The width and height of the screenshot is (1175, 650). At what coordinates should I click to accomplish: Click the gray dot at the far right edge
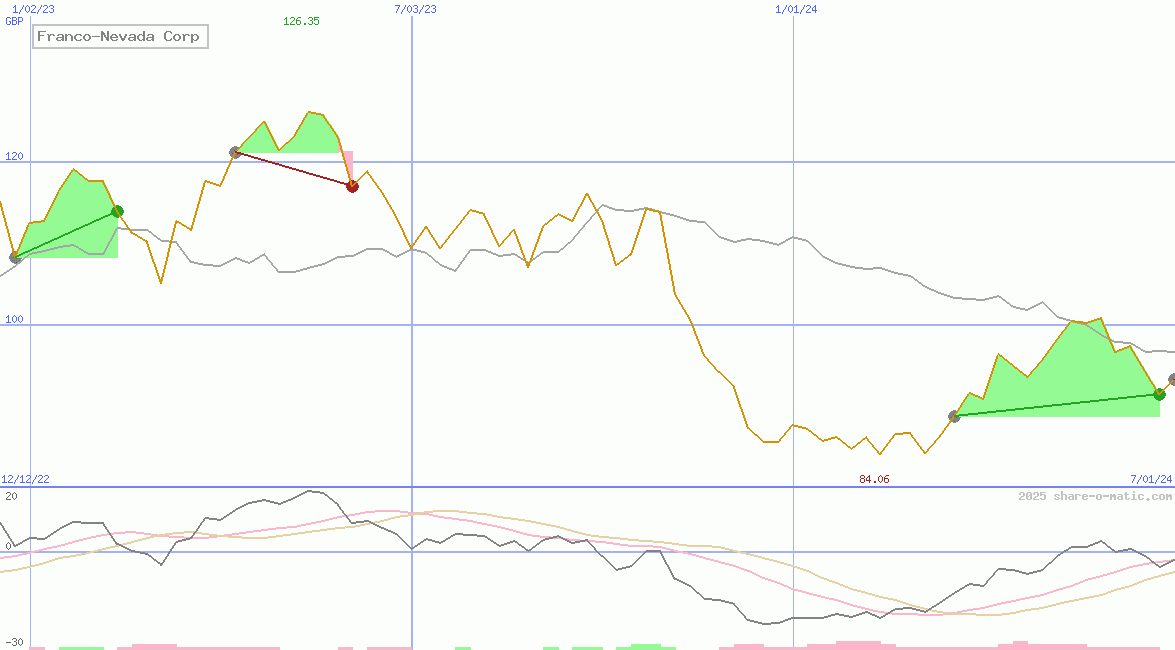pyautogui.click(x=1173, y=379)
